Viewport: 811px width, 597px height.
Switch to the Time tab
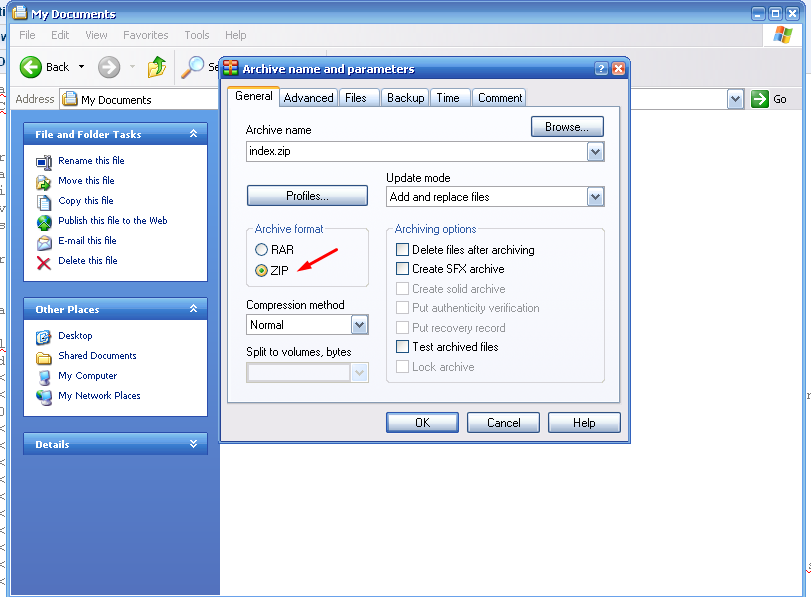[x=448, y=98]
